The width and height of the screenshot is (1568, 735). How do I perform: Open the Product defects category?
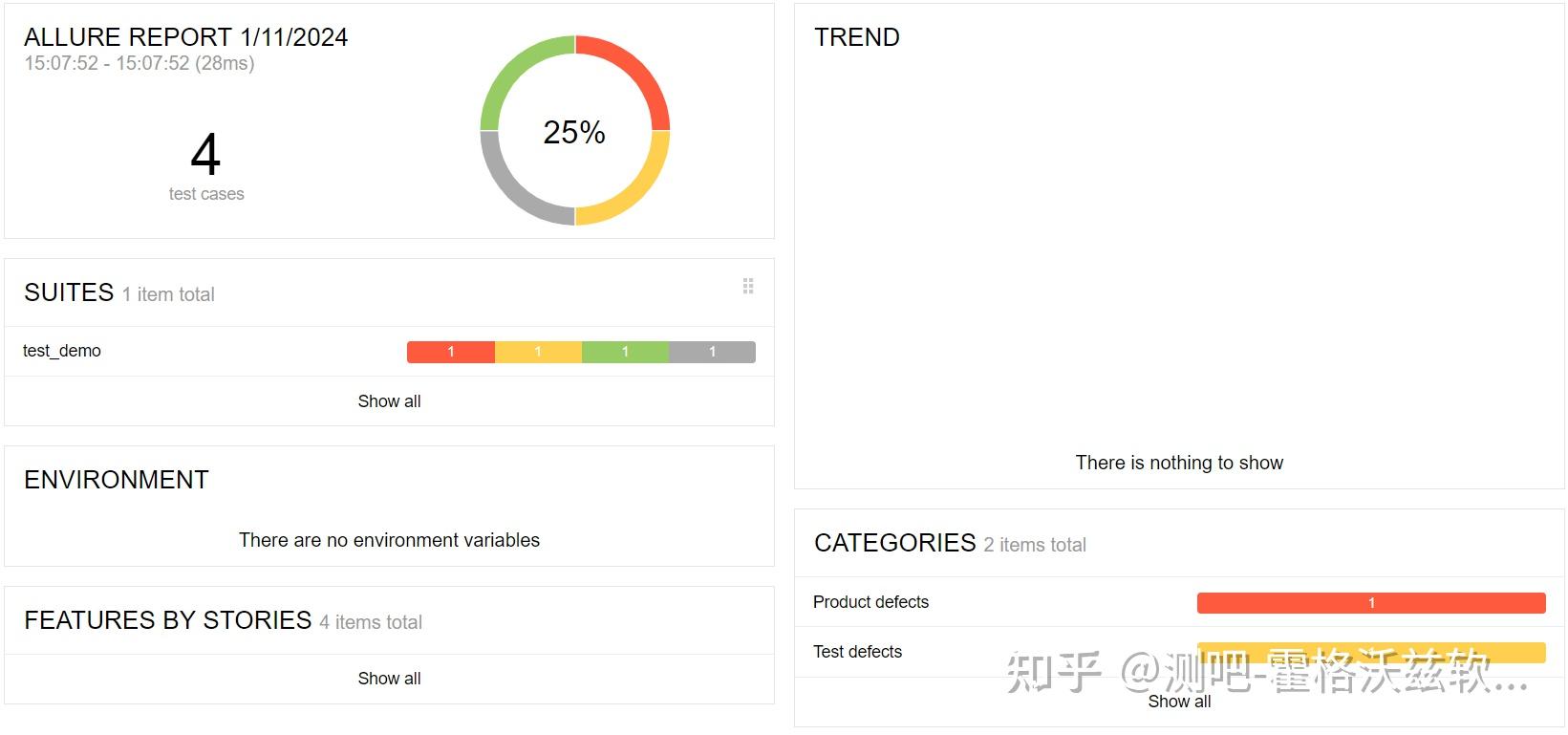click(870, 602)
